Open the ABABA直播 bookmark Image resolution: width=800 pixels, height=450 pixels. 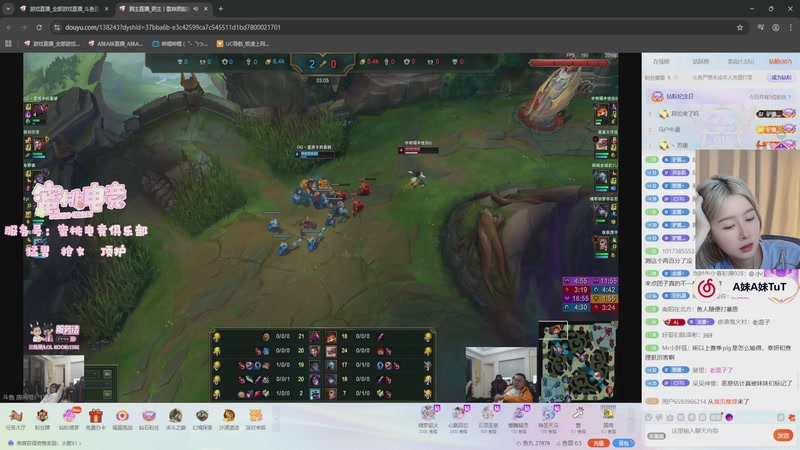[x=115, y=44]
